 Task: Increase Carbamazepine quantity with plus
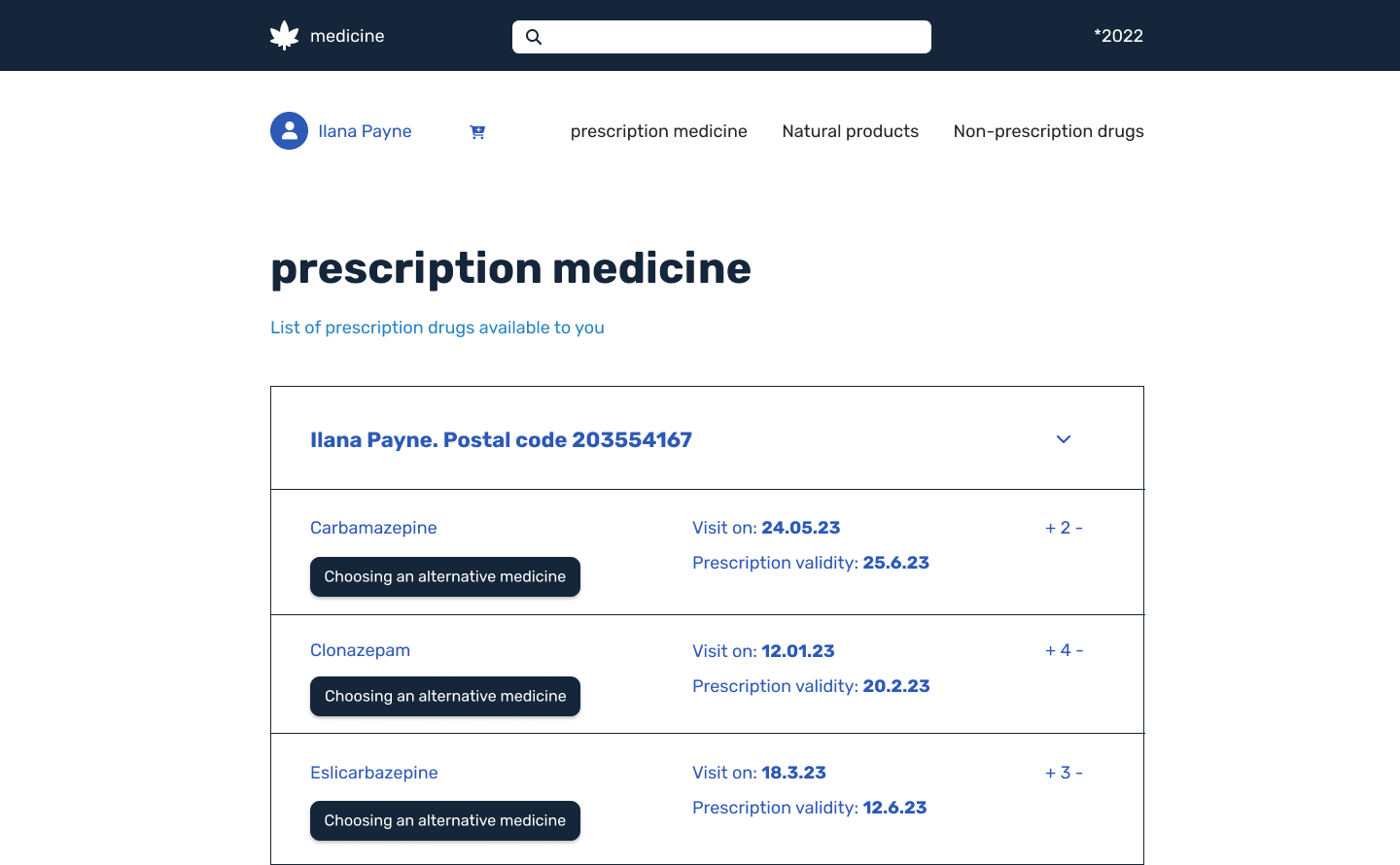point(1050,529)
